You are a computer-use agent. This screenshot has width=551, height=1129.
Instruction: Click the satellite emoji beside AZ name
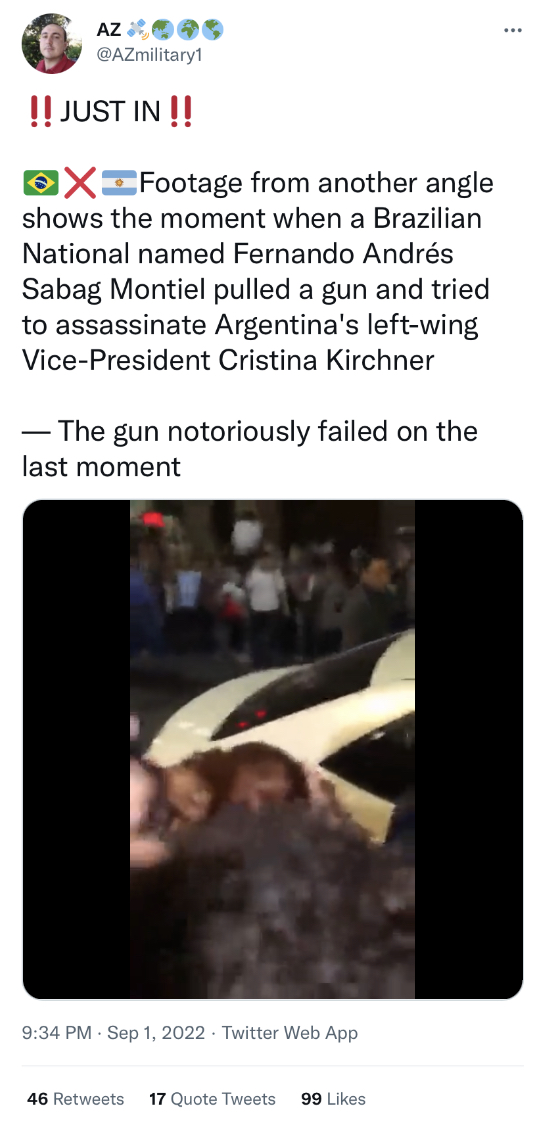click(138, 30)
